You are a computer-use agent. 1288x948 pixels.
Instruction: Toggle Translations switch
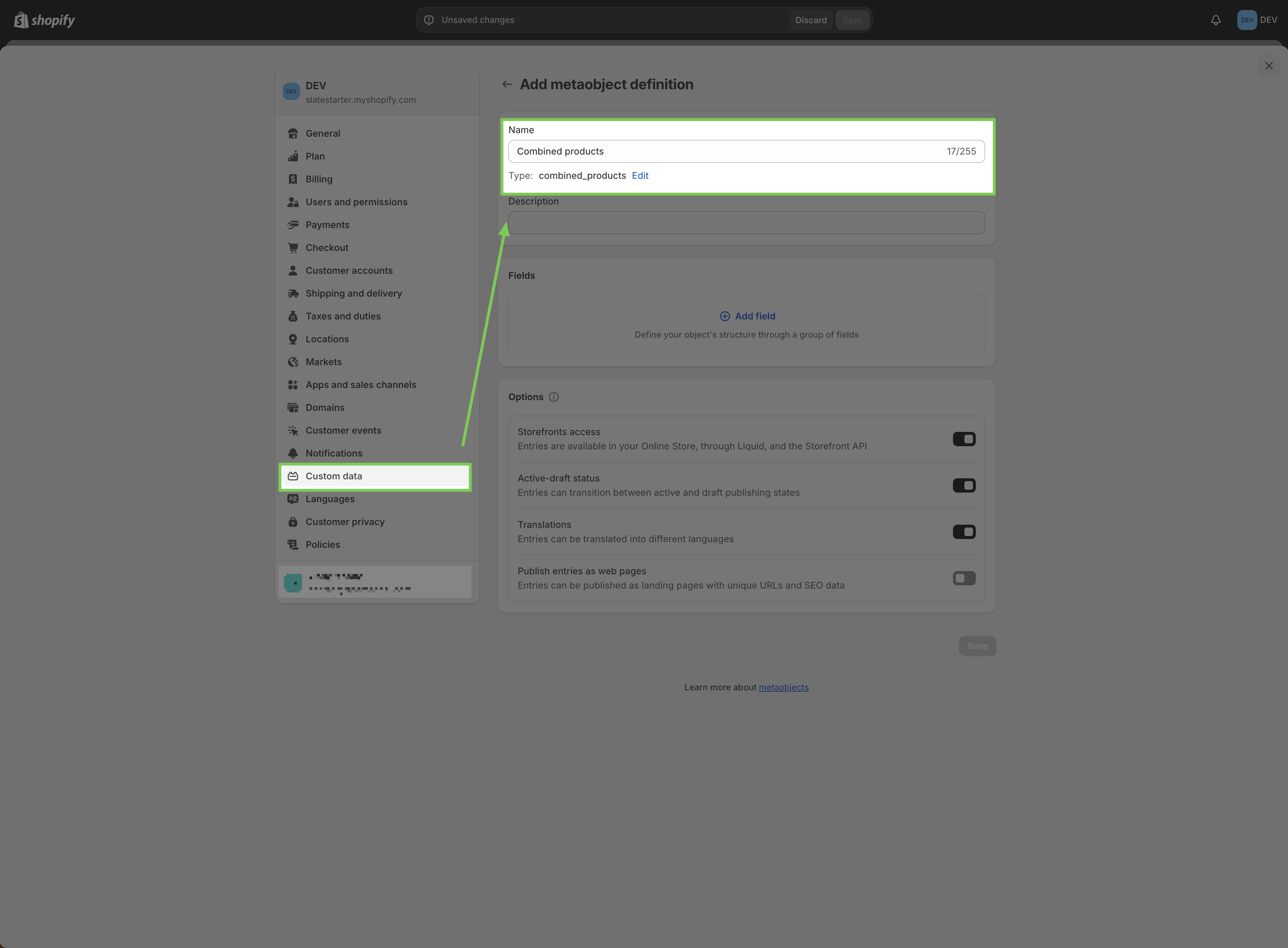(964, 532)
